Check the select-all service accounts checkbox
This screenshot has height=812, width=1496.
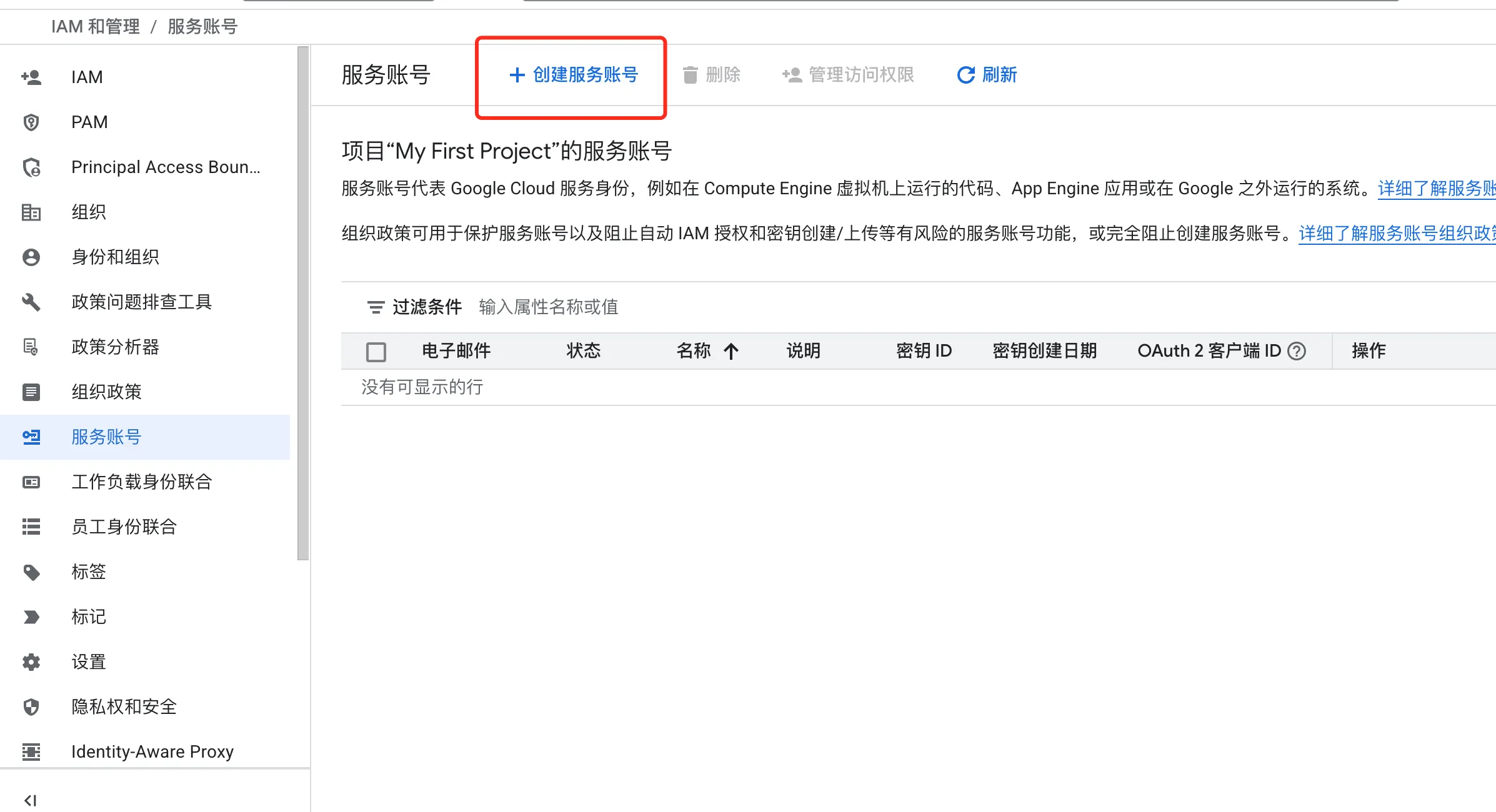pos(376,351)
